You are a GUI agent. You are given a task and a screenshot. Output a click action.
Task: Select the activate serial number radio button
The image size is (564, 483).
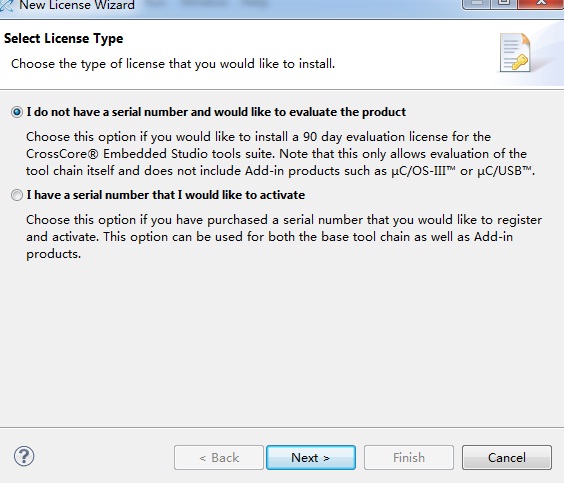17,195
